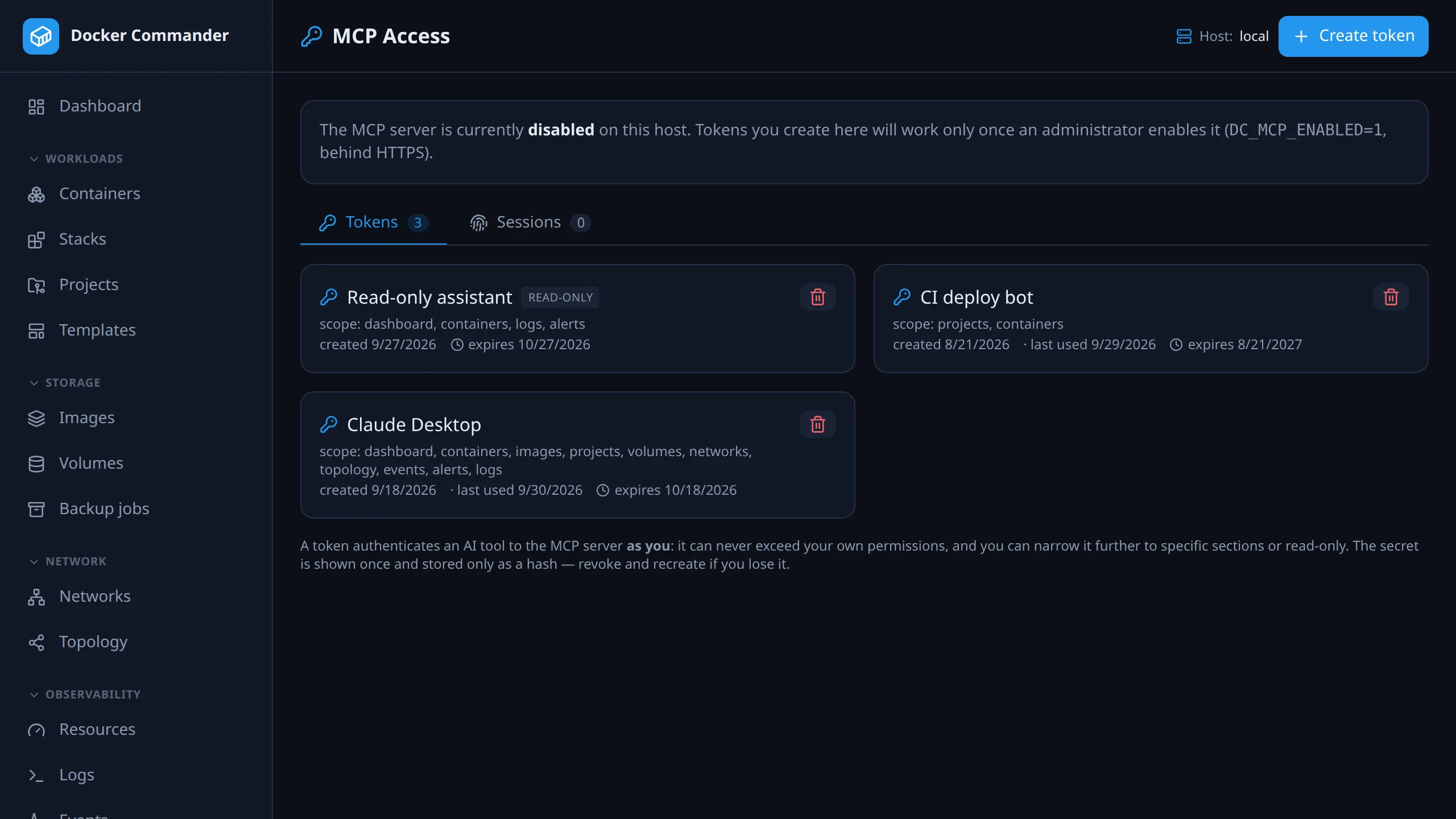Delete the Claude Desktop token

tap(818, 424)
